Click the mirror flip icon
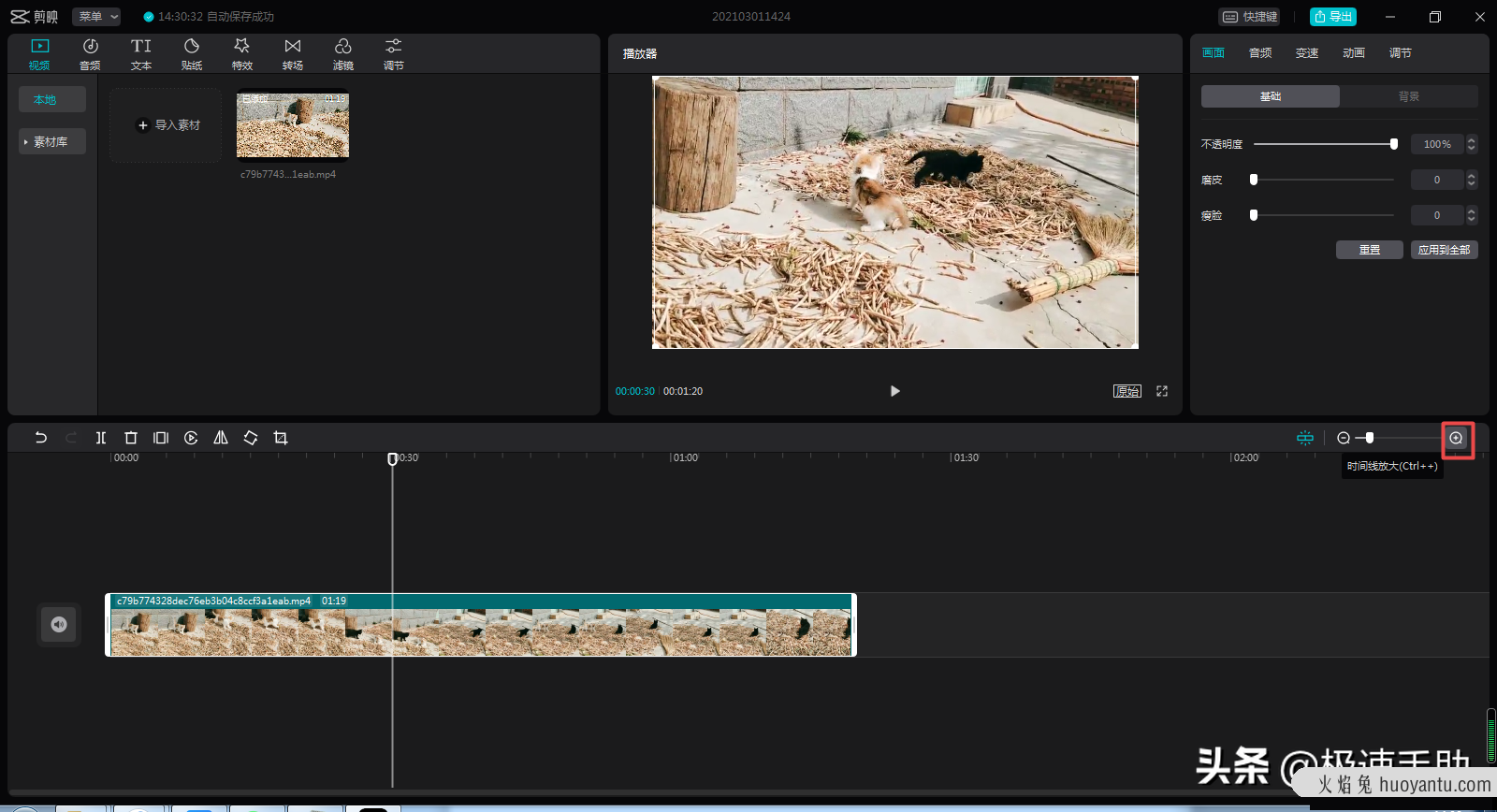The height and width of the screenshot is (812, 1497). click(x=221, y=438)
